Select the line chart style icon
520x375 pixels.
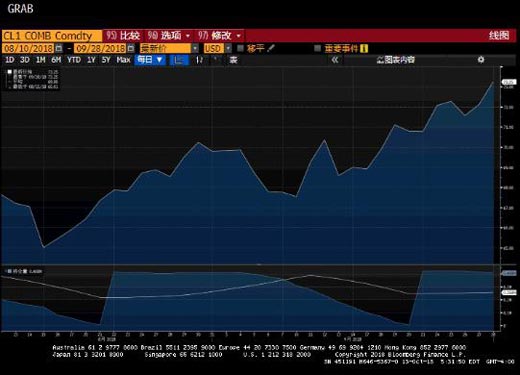pyautogui.click(x=179, y=60)
